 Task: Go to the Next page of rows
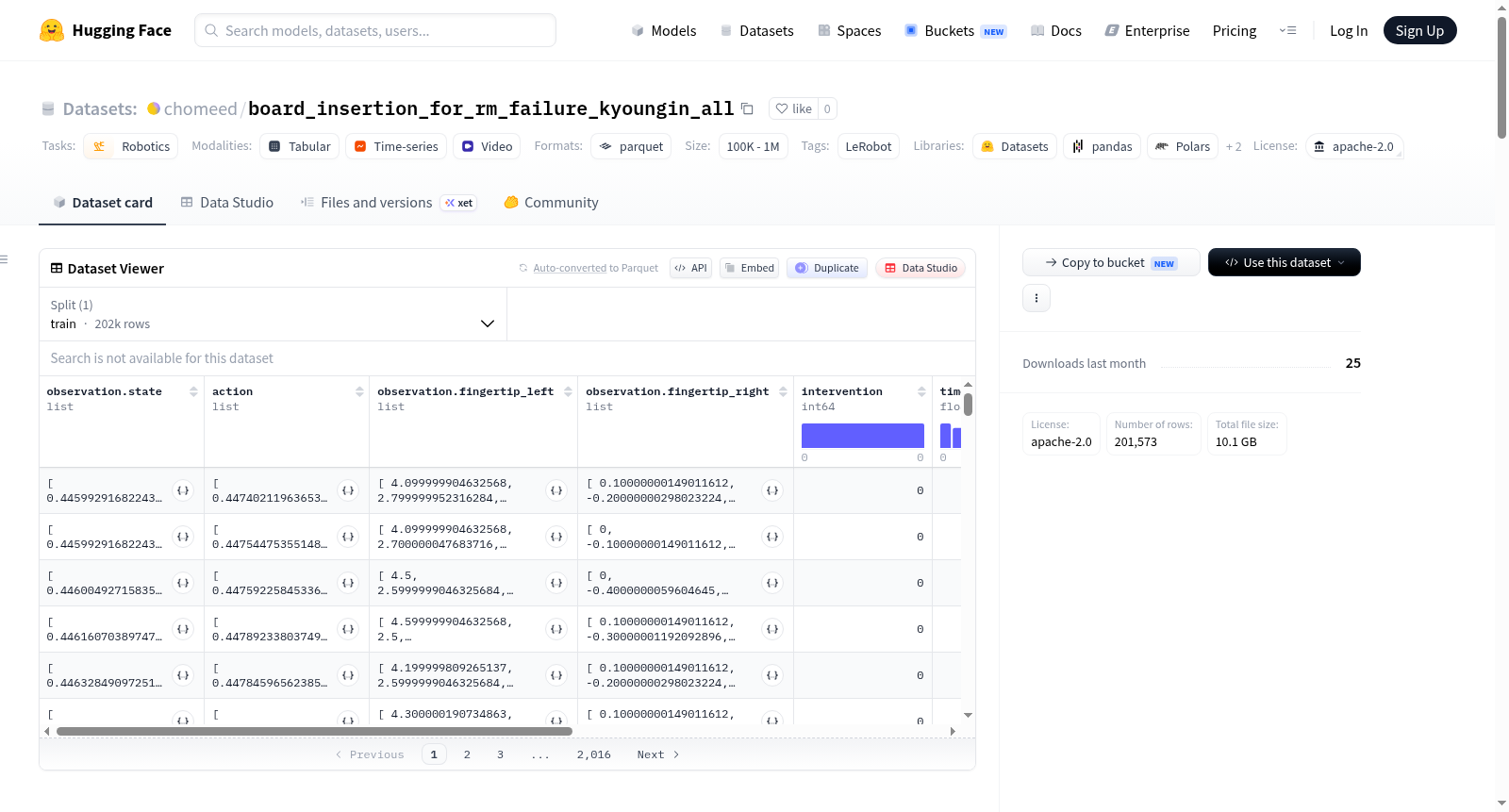(x=658, y=754)
